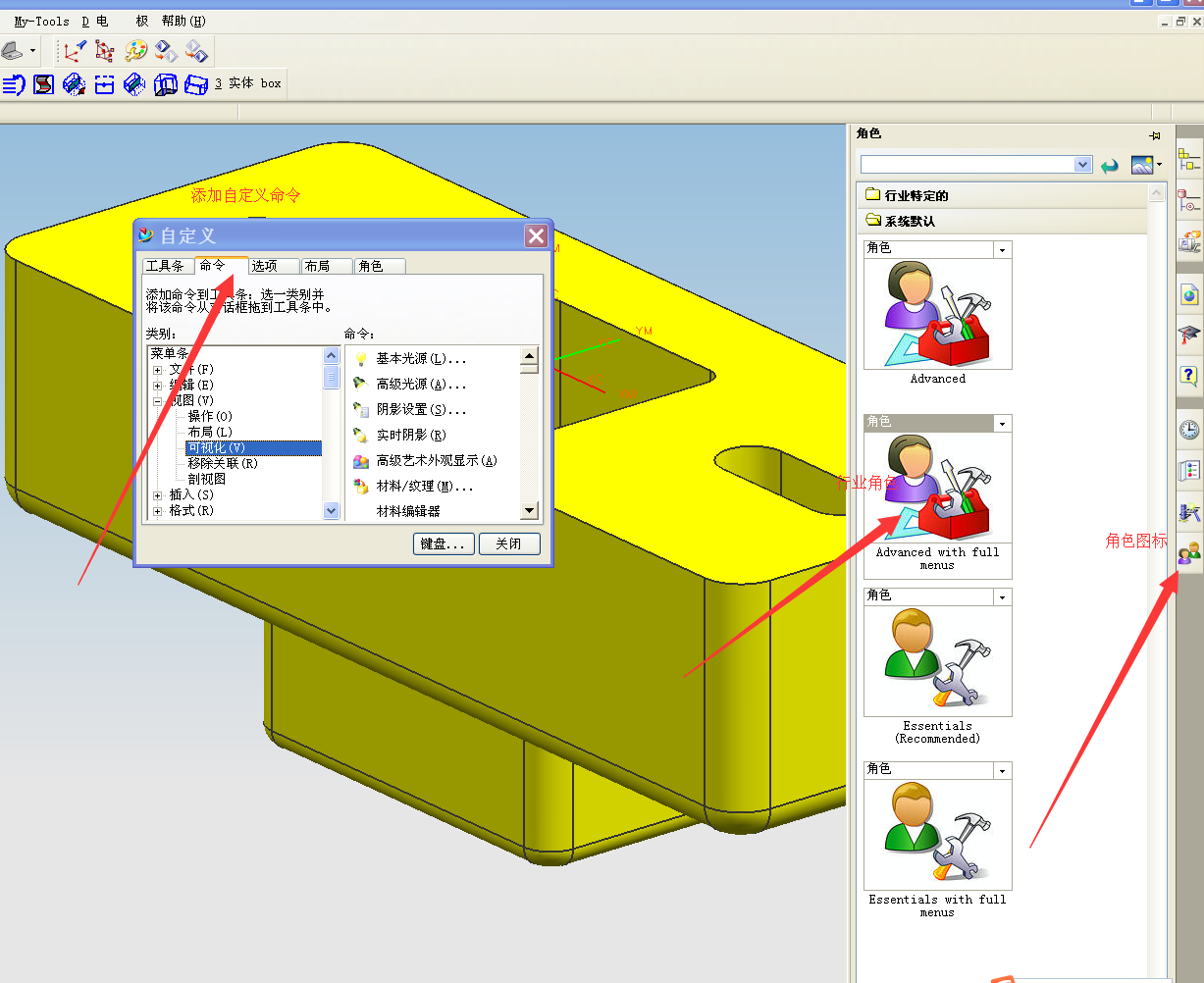Image resolution: width=1204 pixels, height=983 pixels.
Task: Click the down scroll arrow of the 命令 list
Action: click(529, 509)
